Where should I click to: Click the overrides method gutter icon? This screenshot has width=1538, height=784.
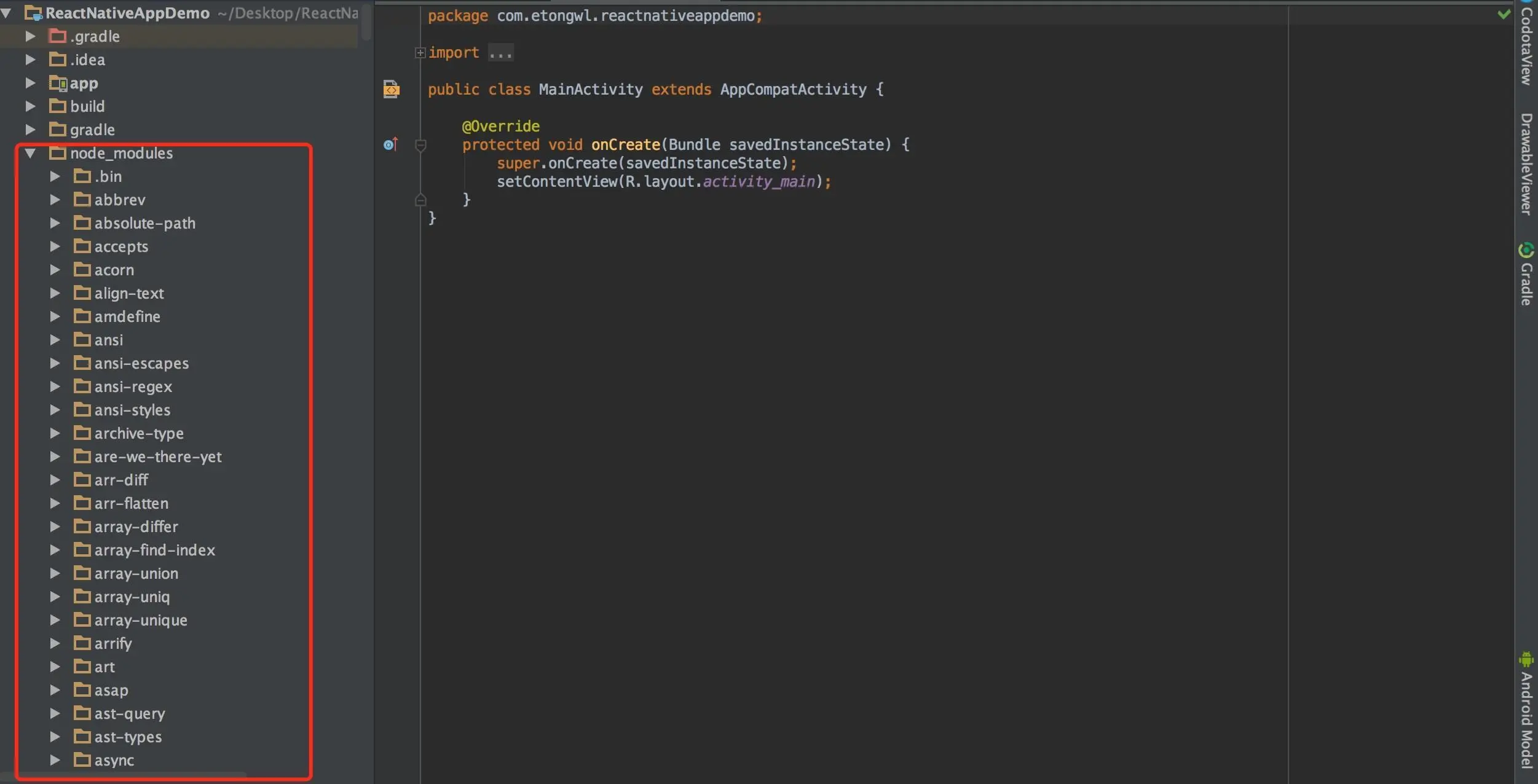point(391,144)
